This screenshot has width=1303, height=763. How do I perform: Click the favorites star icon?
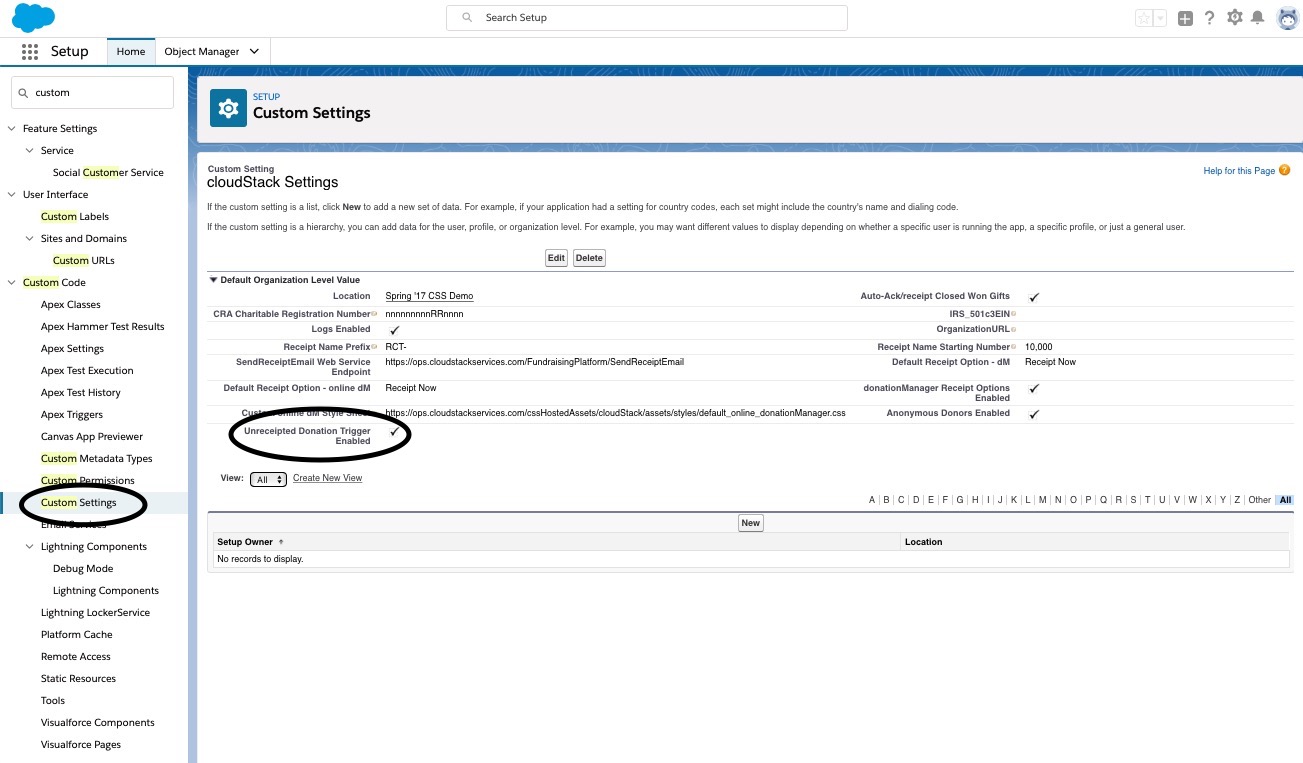click(1144, 18)
